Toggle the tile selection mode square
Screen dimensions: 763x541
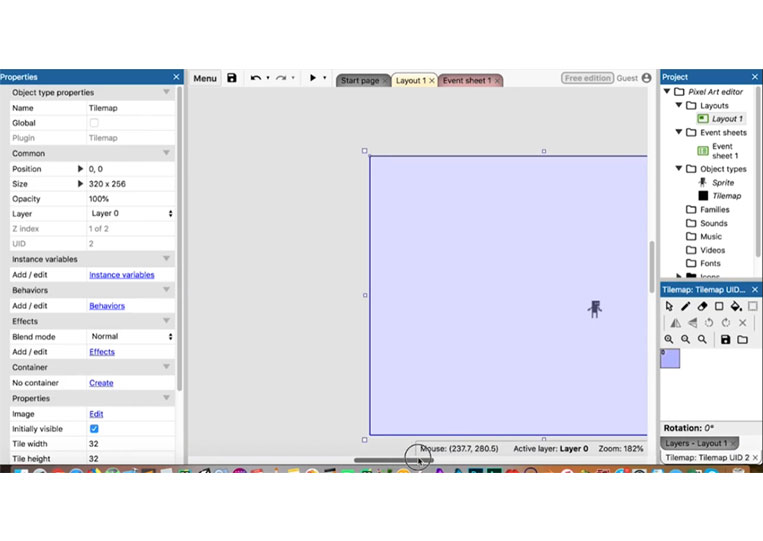[752, 306]
